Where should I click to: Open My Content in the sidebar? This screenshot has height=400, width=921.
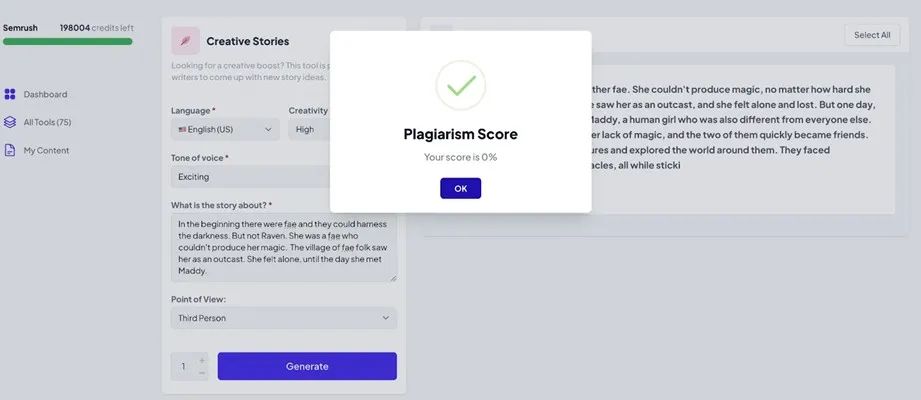(x=46, y=150)
